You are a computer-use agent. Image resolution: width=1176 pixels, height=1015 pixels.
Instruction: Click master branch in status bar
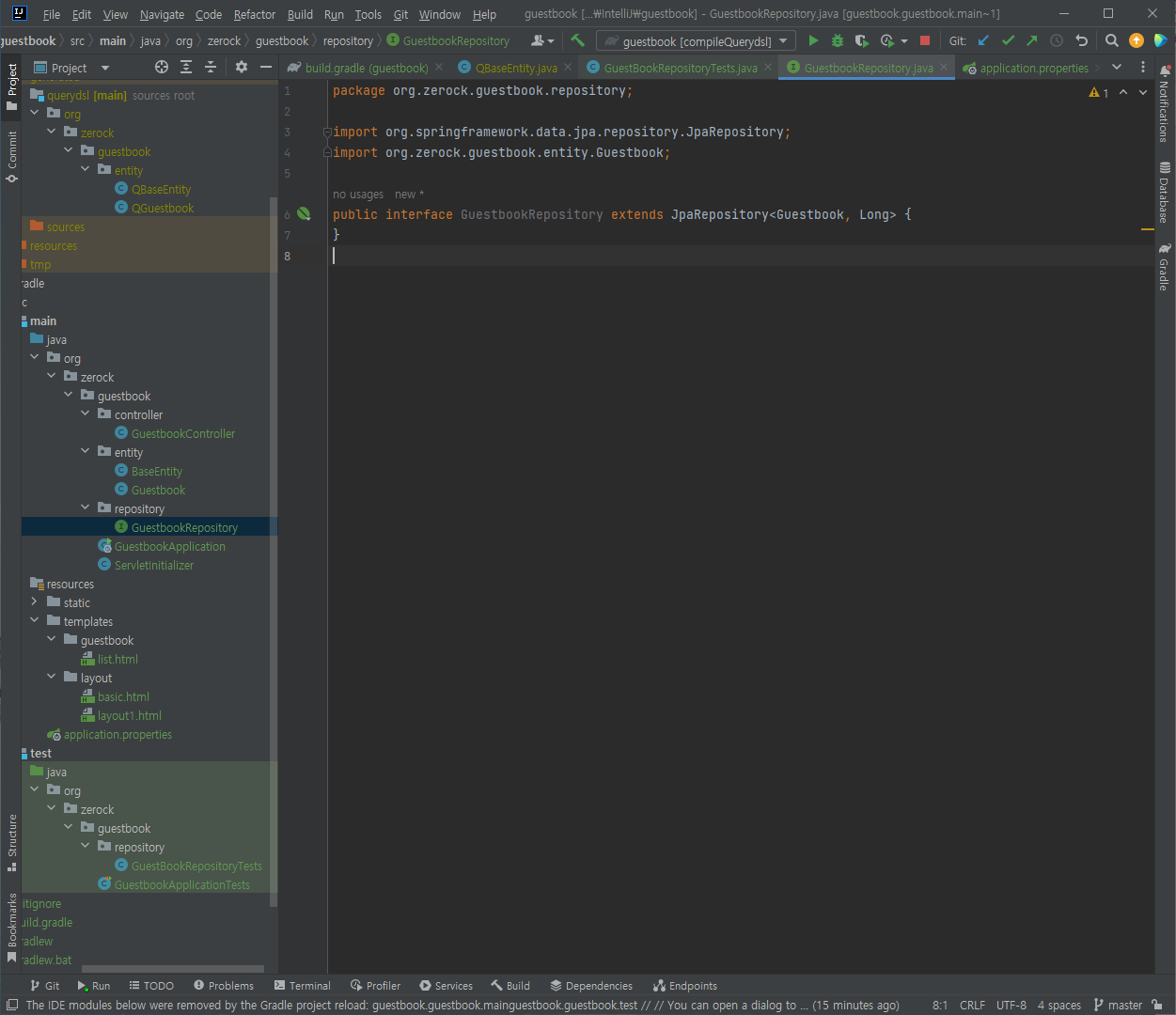[1118, 1005]
